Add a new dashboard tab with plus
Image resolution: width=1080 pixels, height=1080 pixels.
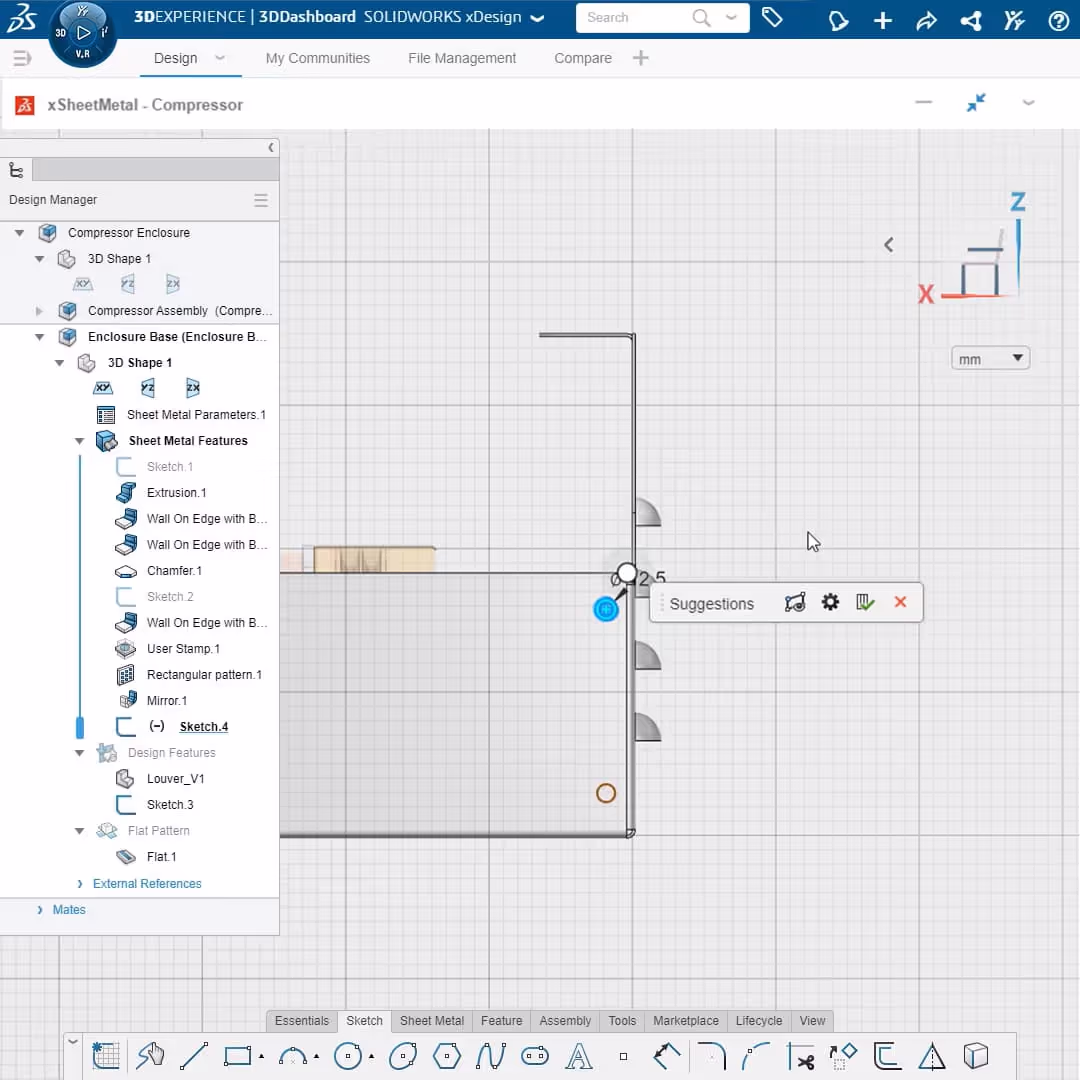tap(641, 58)
